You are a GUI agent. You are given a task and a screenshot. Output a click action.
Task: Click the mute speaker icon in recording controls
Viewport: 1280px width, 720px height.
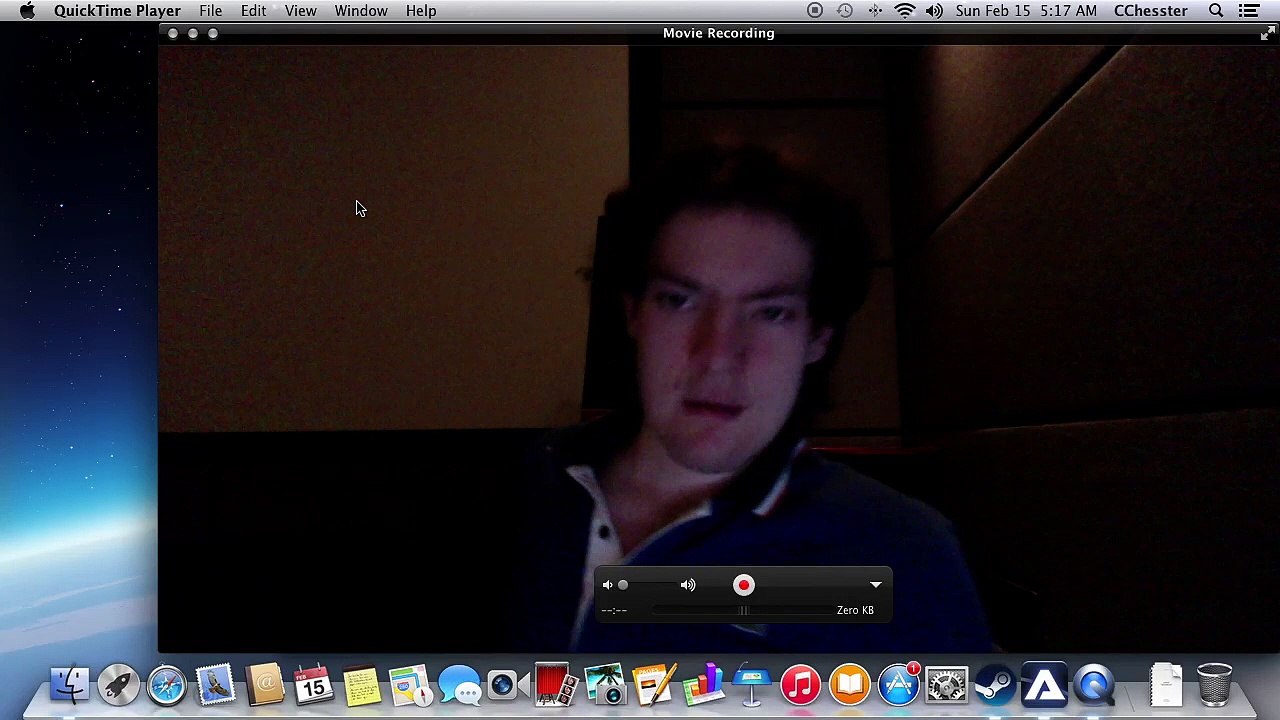(x=607, y=585)
